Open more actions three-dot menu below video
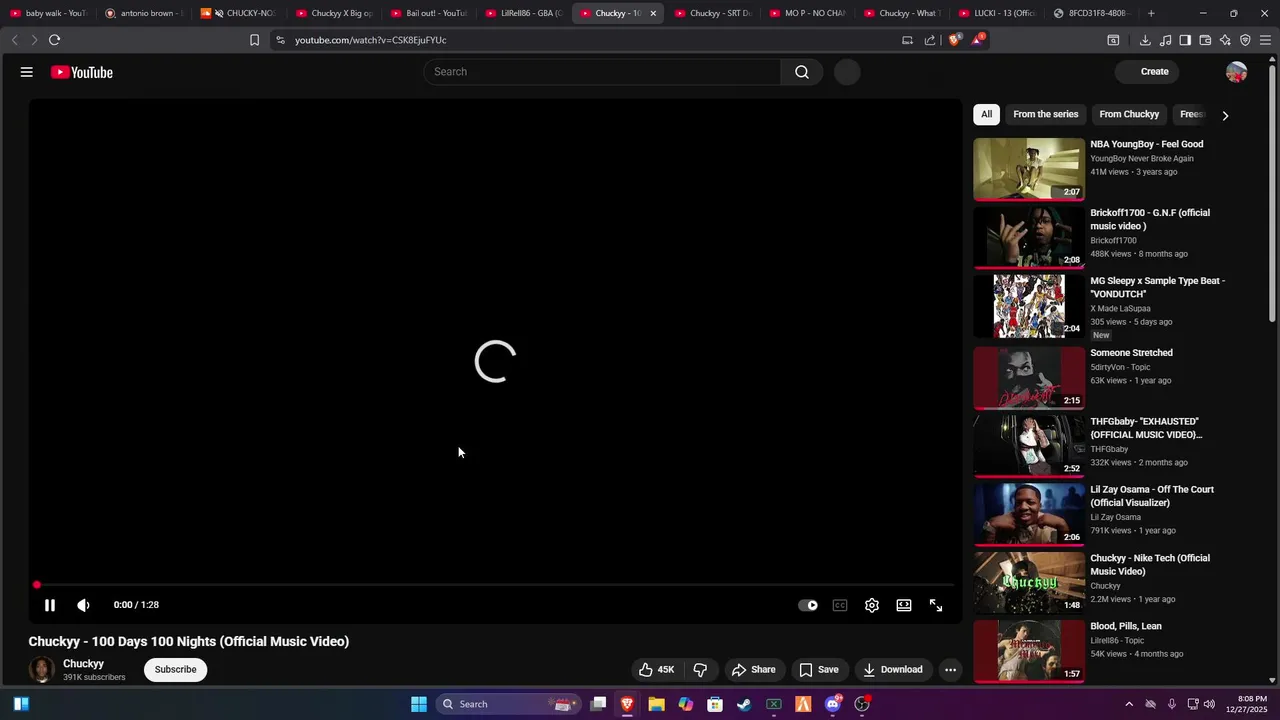Image resolution: width=1280 pixels, height=720 pixels. (951, 670)
